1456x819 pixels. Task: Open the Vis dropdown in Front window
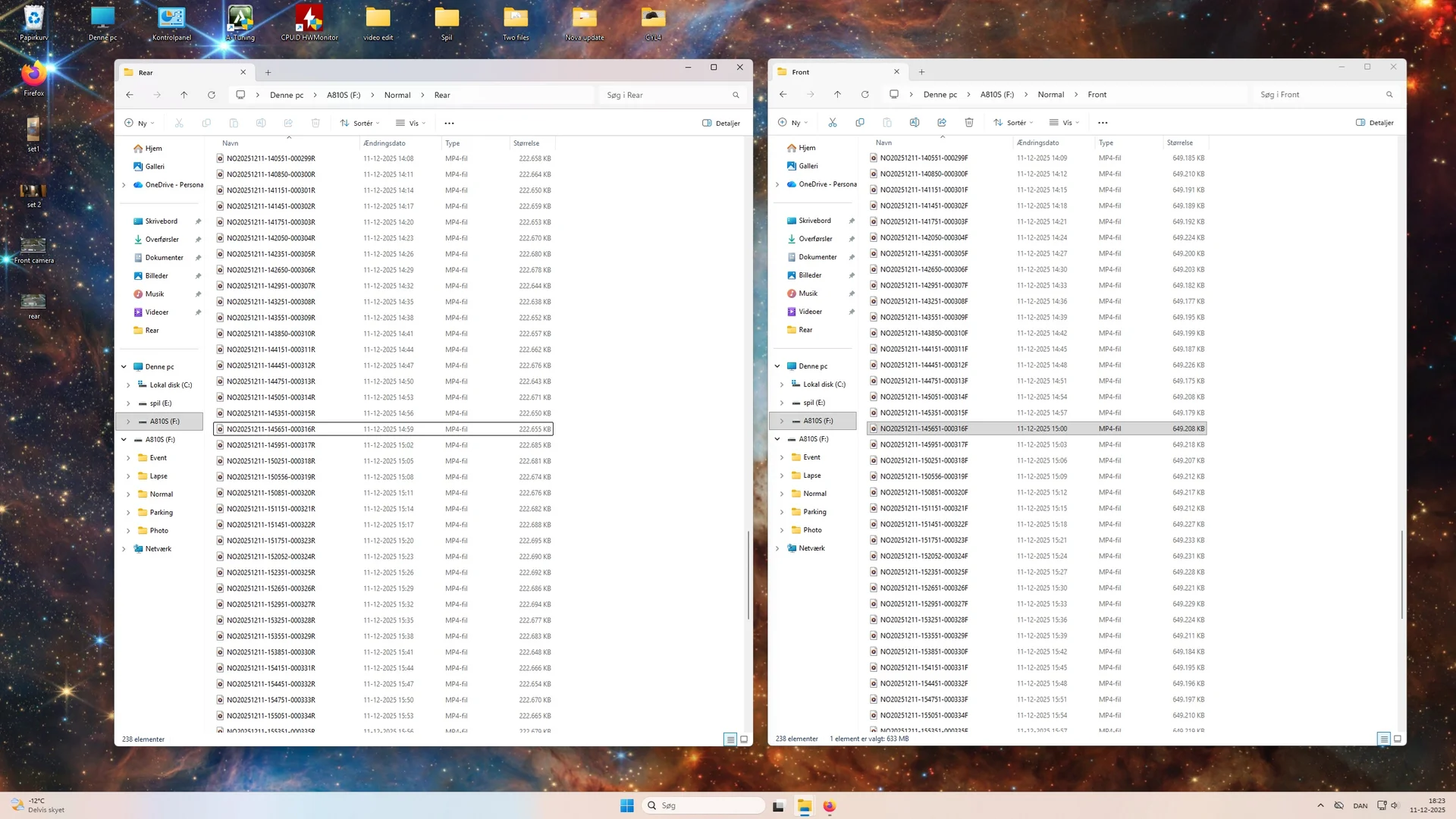1065,122
